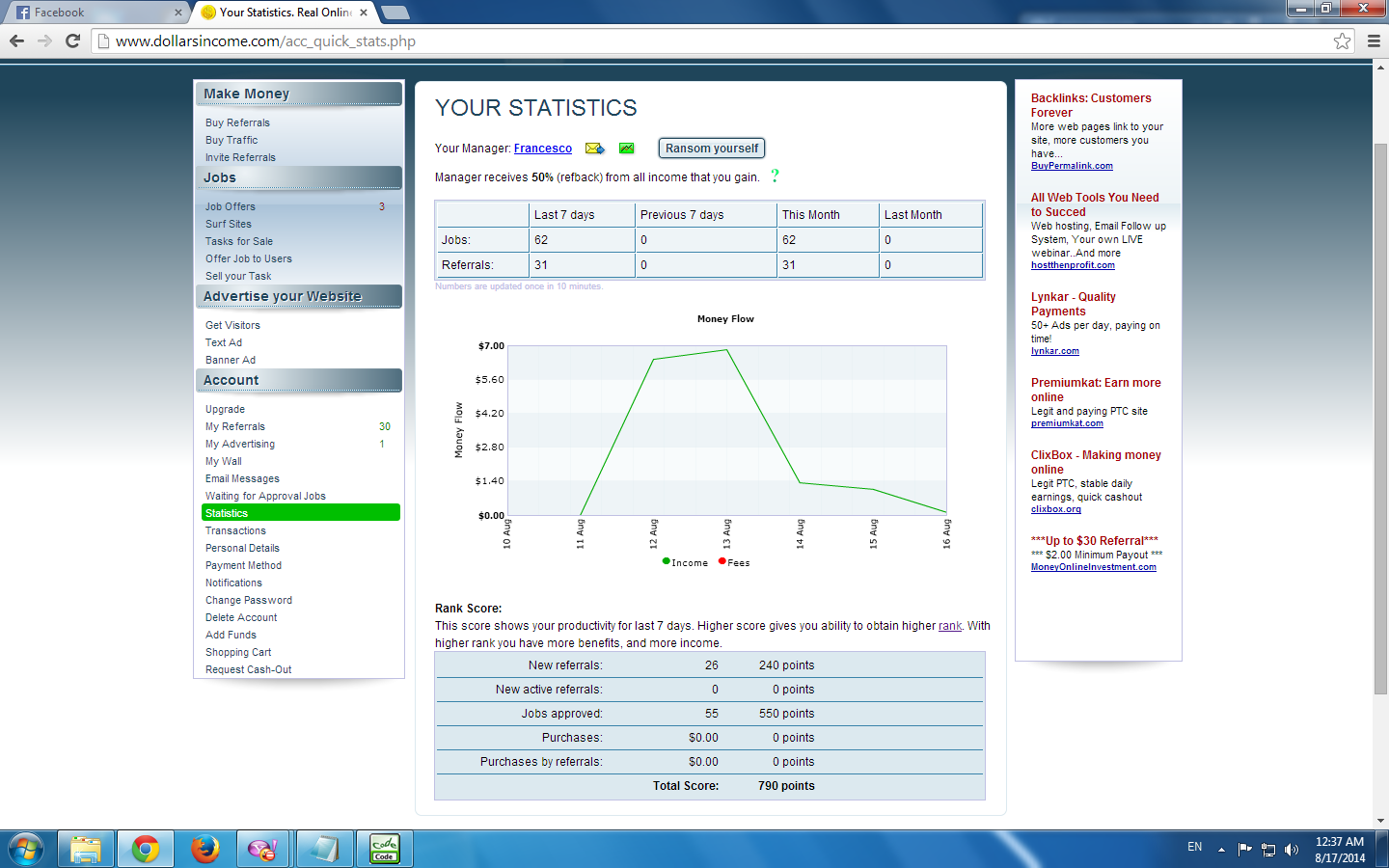Close the Facebook tab
Viewport: 1389px width, 868px height.
point(177,13)
